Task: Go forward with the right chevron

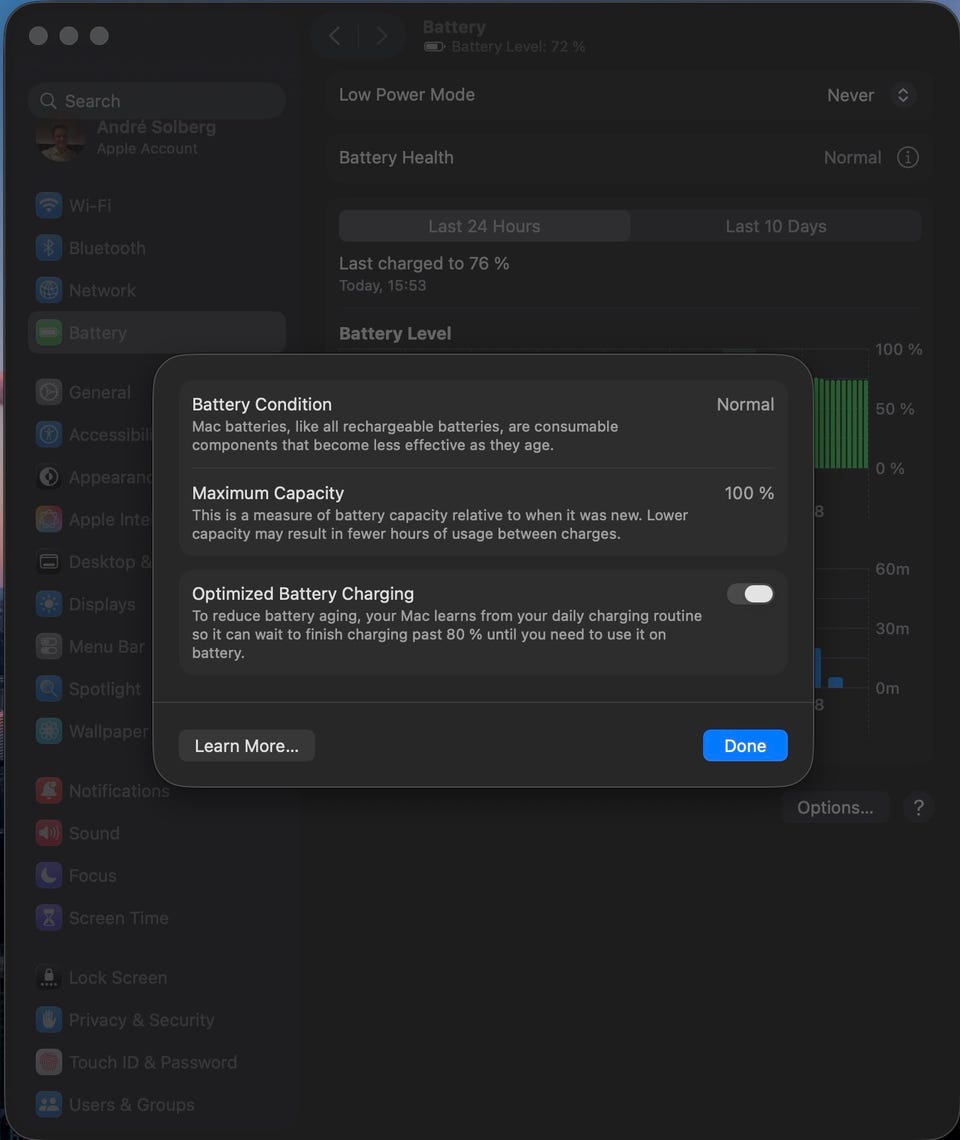Action: point(381,36)
